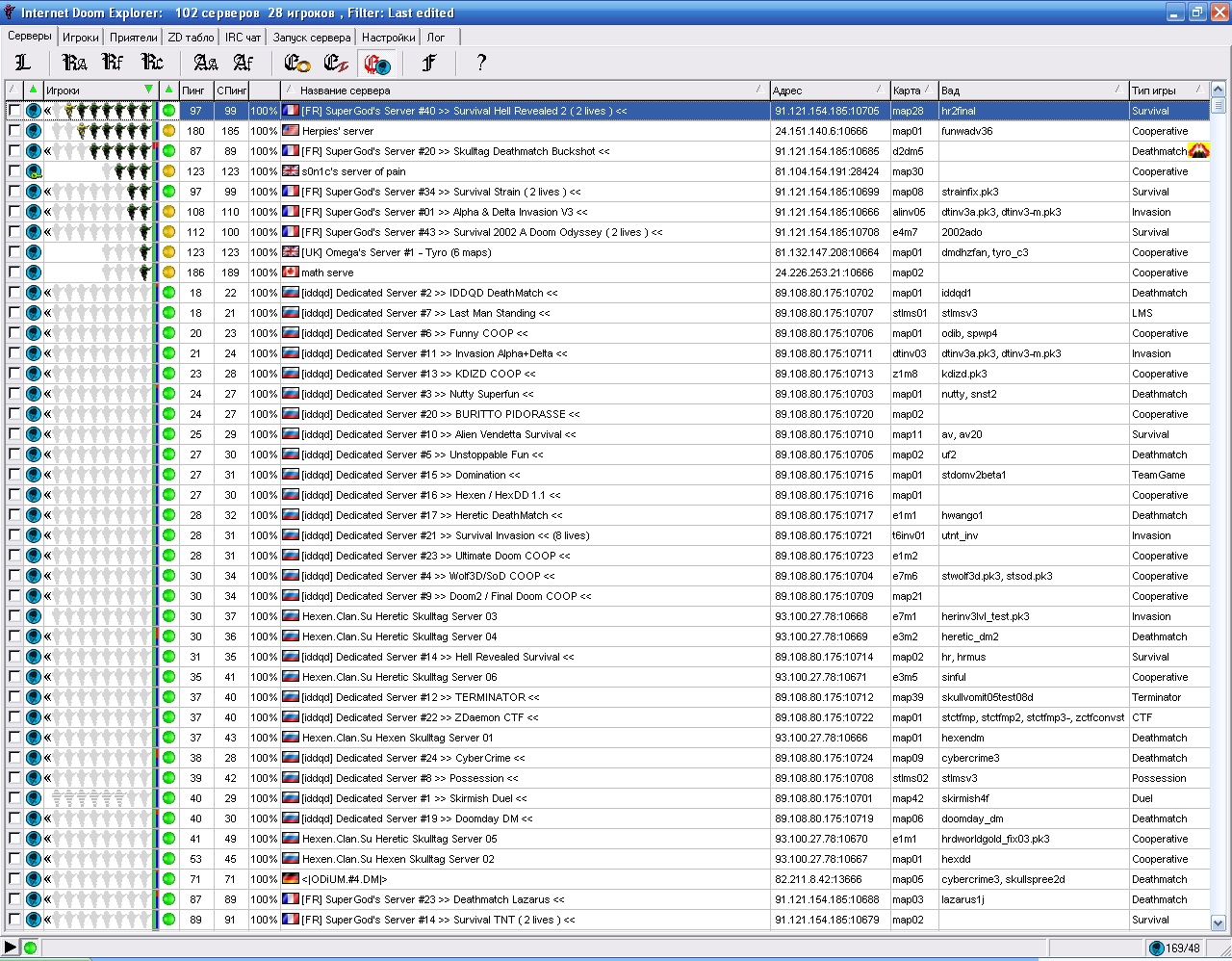The image size is (1232, 961).
Task: Click the 'Ra' toolbar icon
Action: click(x=74, y=63)
